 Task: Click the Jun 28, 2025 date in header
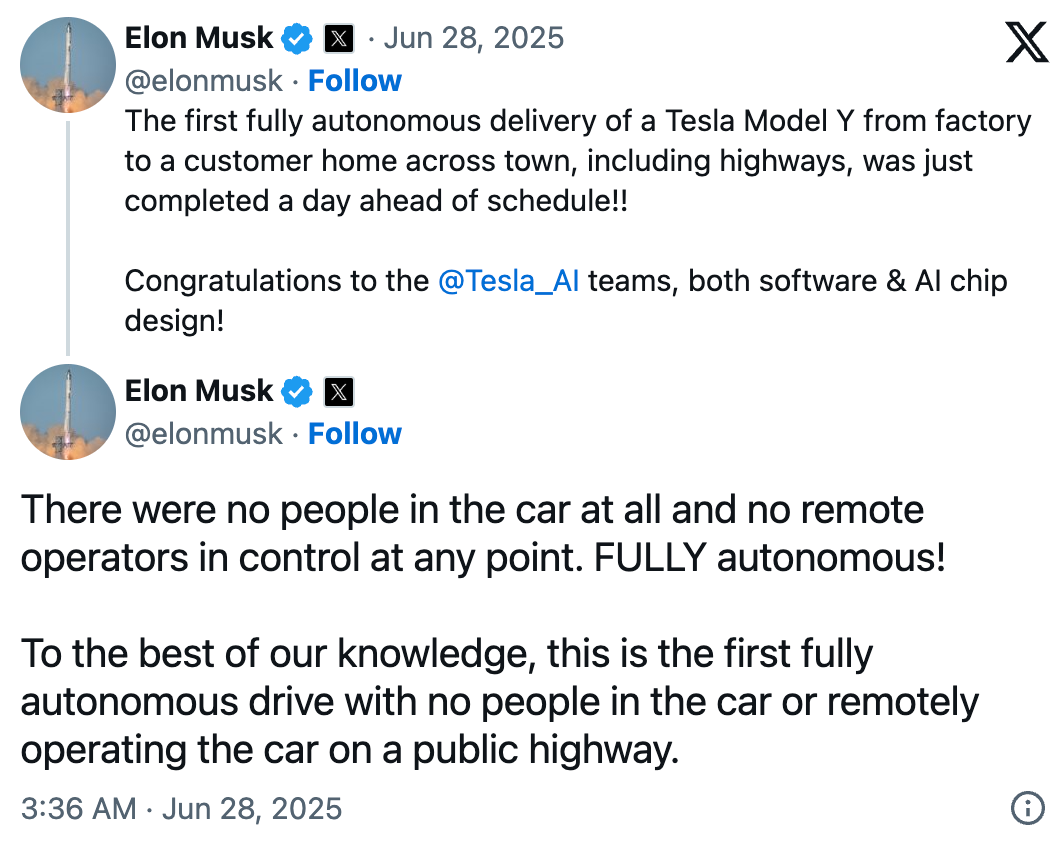(x=474, y=38)
